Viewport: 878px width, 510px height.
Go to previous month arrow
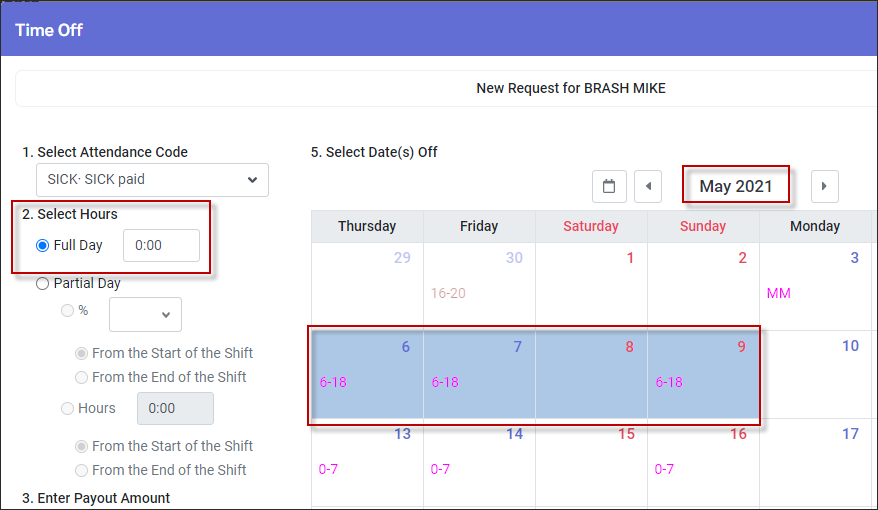click(x=648, y=186)
